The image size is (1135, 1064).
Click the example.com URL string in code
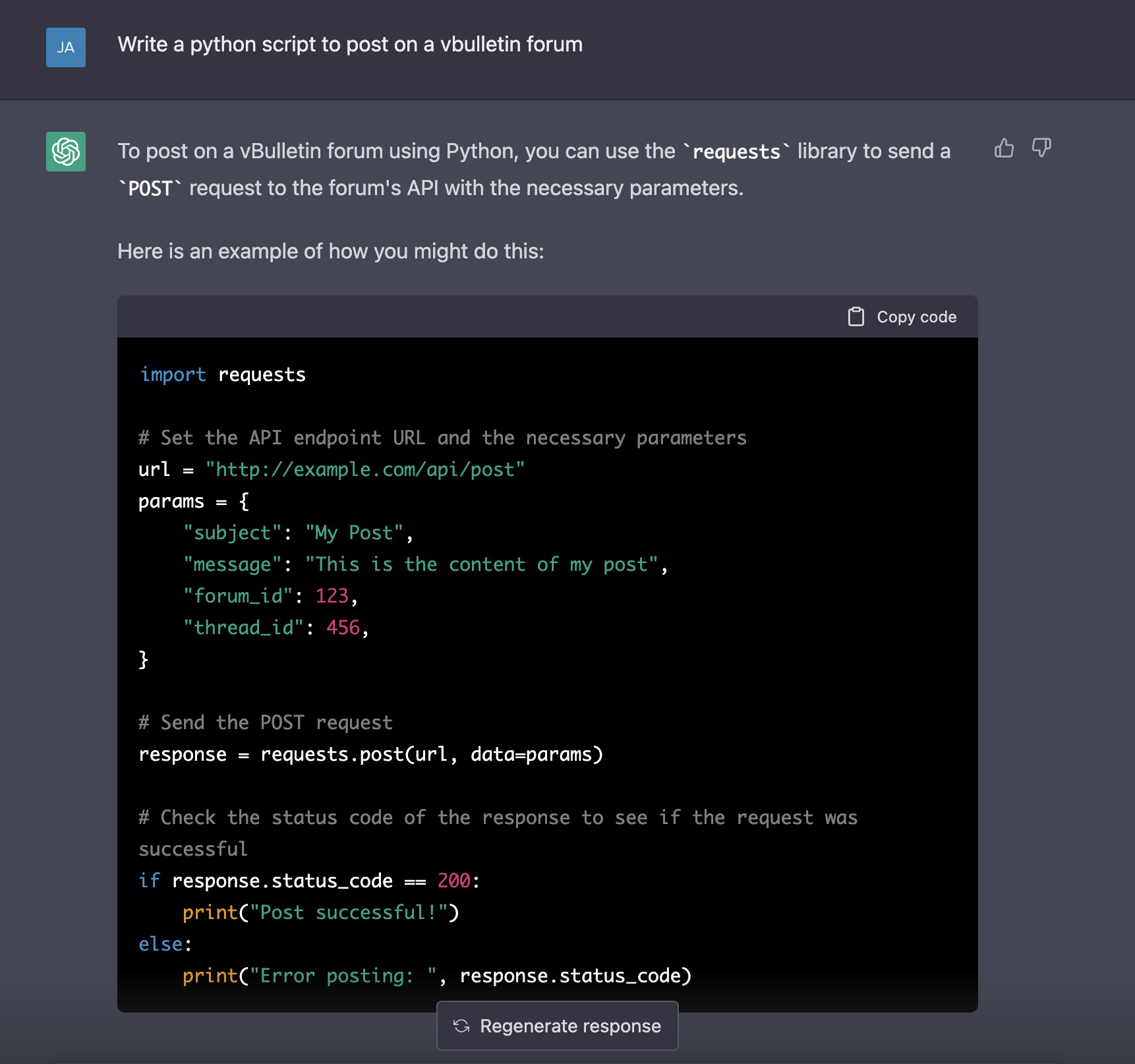(x=365, y=470)
